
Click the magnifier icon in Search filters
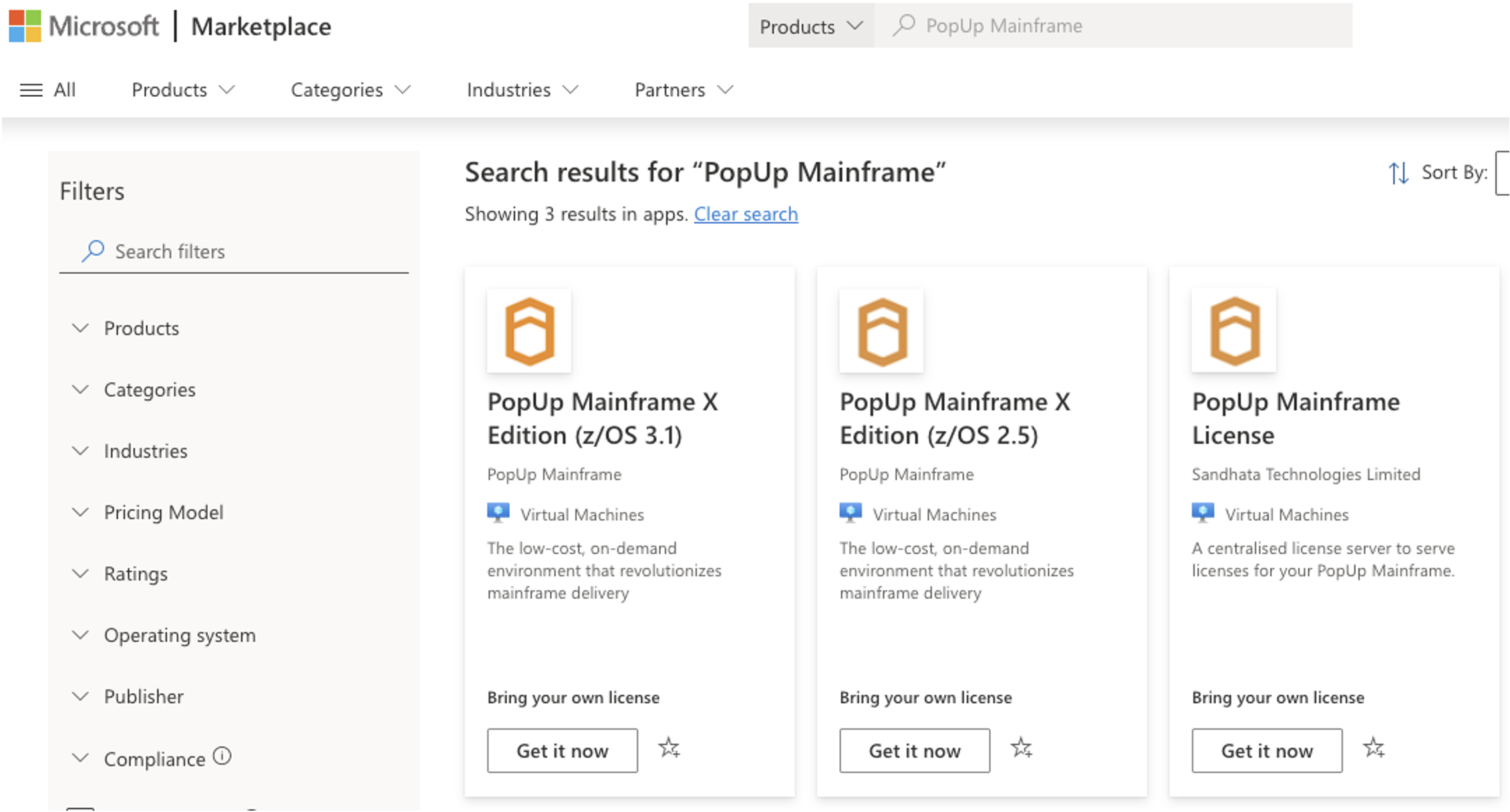pos(92,252)
